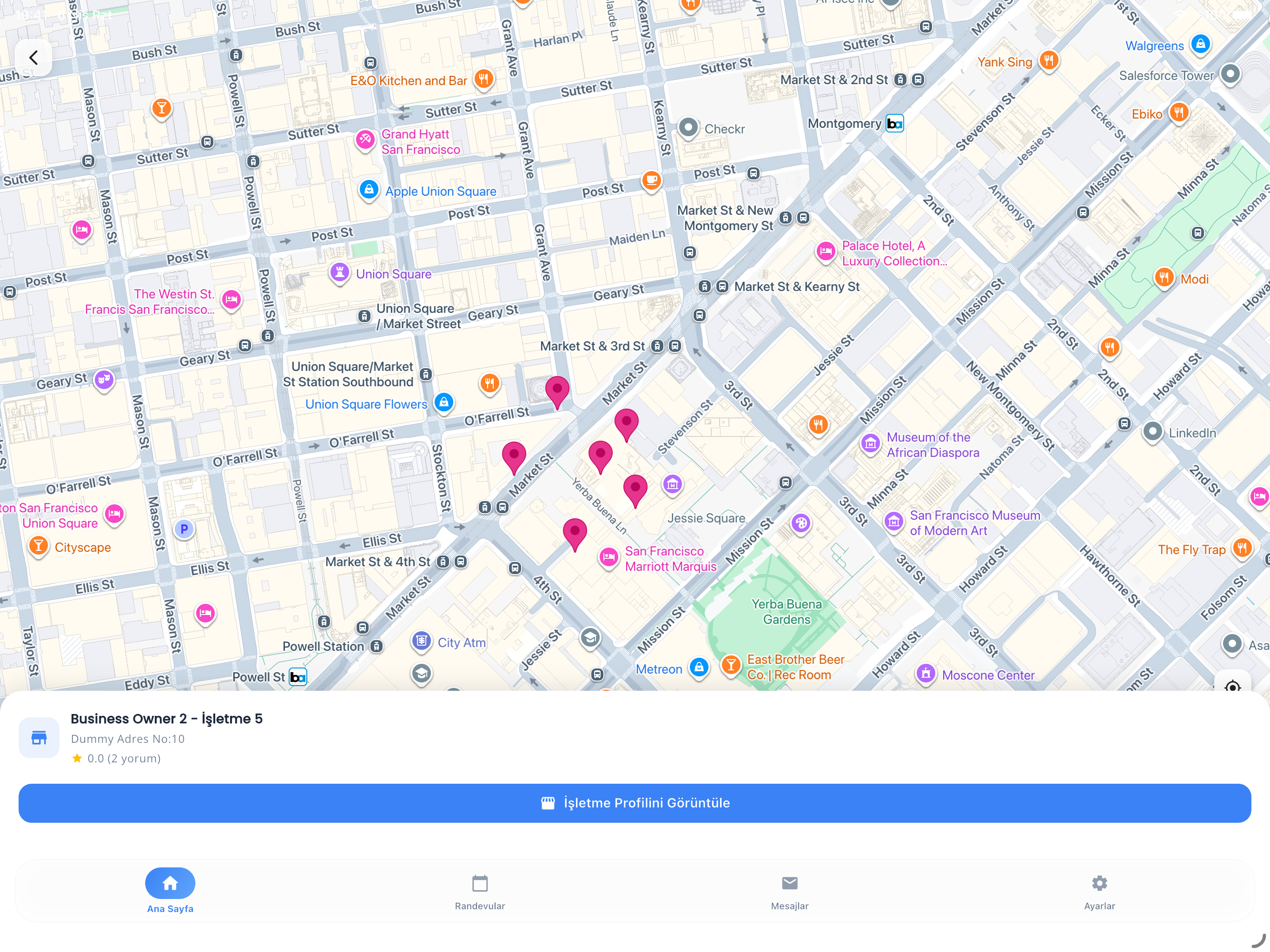Select the Checkr location pin
The width and height of the screenshot is (1270, 952).
point(688,127)
